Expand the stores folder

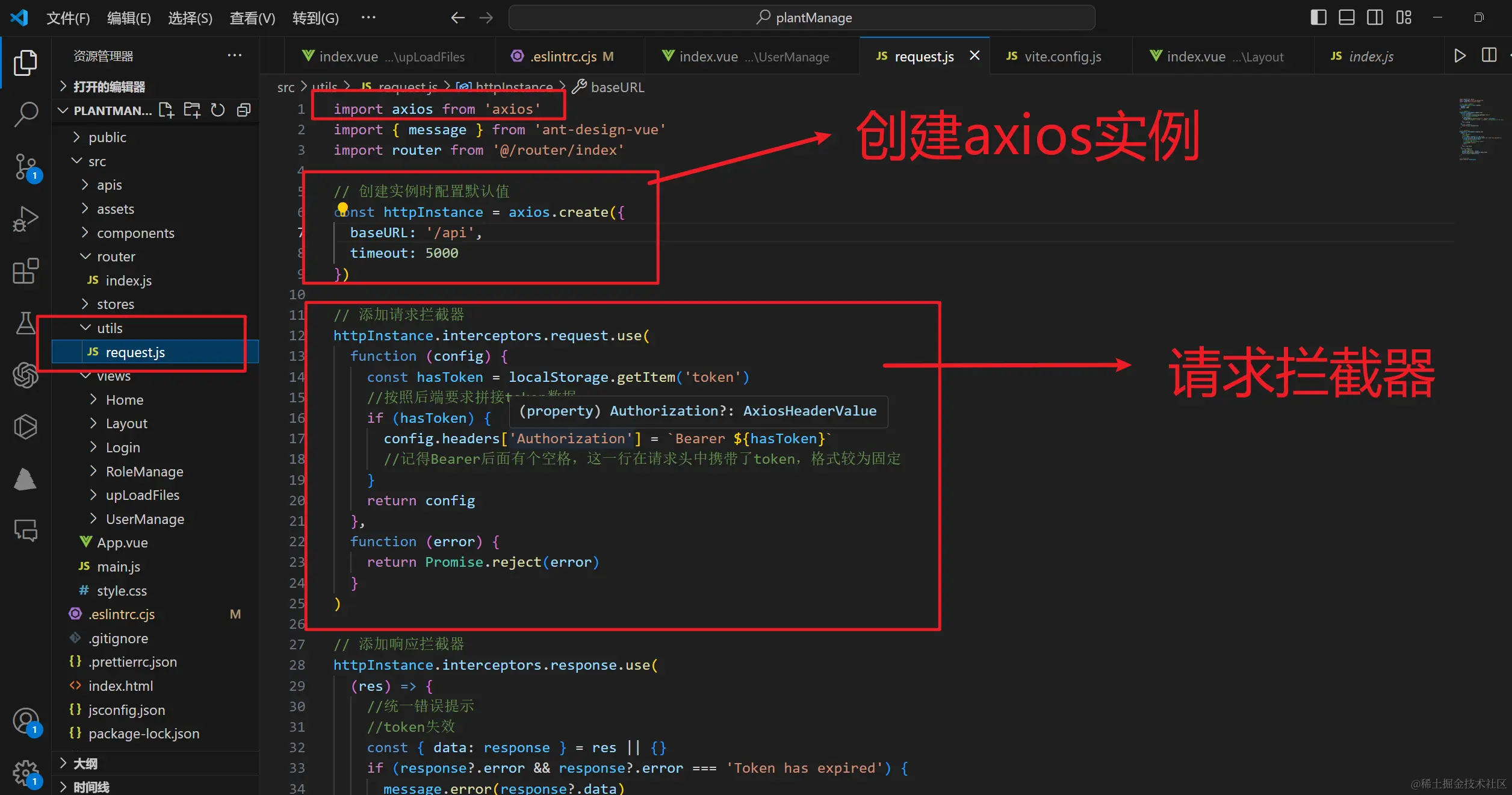coord(155,304)
